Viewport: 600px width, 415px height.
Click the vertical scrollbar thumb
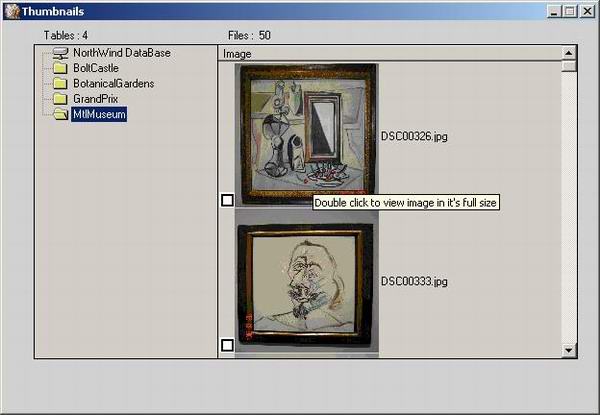pos(569,66)
